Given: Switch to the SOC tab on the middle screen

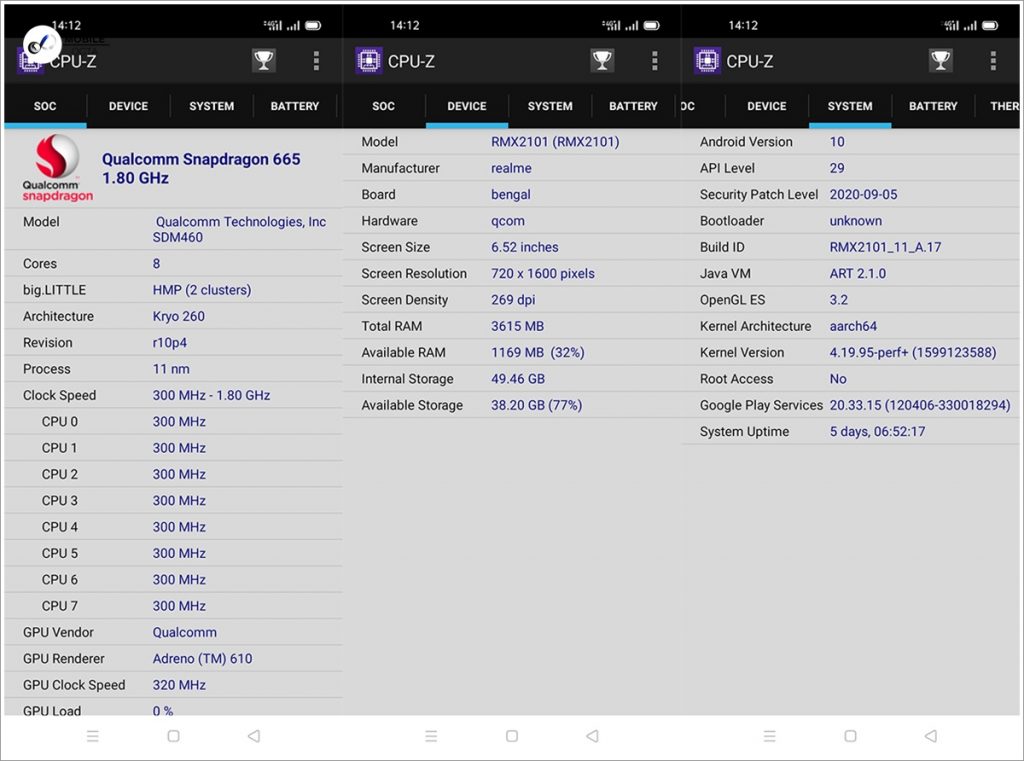Looking at the screenshot, I should tap(383, 106).
